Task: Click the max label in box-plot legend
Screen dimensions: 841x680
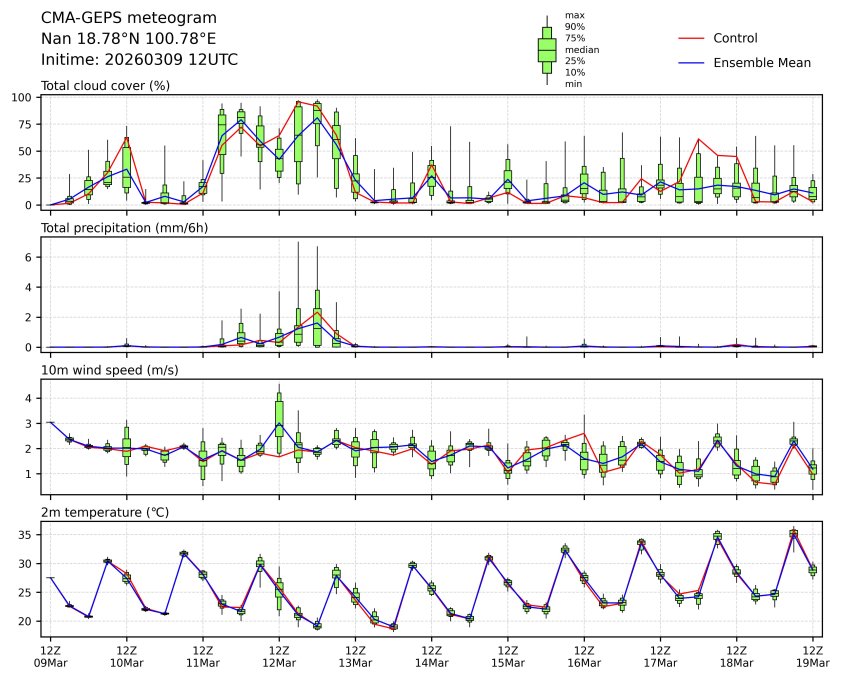Action: [x=574, y=15]
